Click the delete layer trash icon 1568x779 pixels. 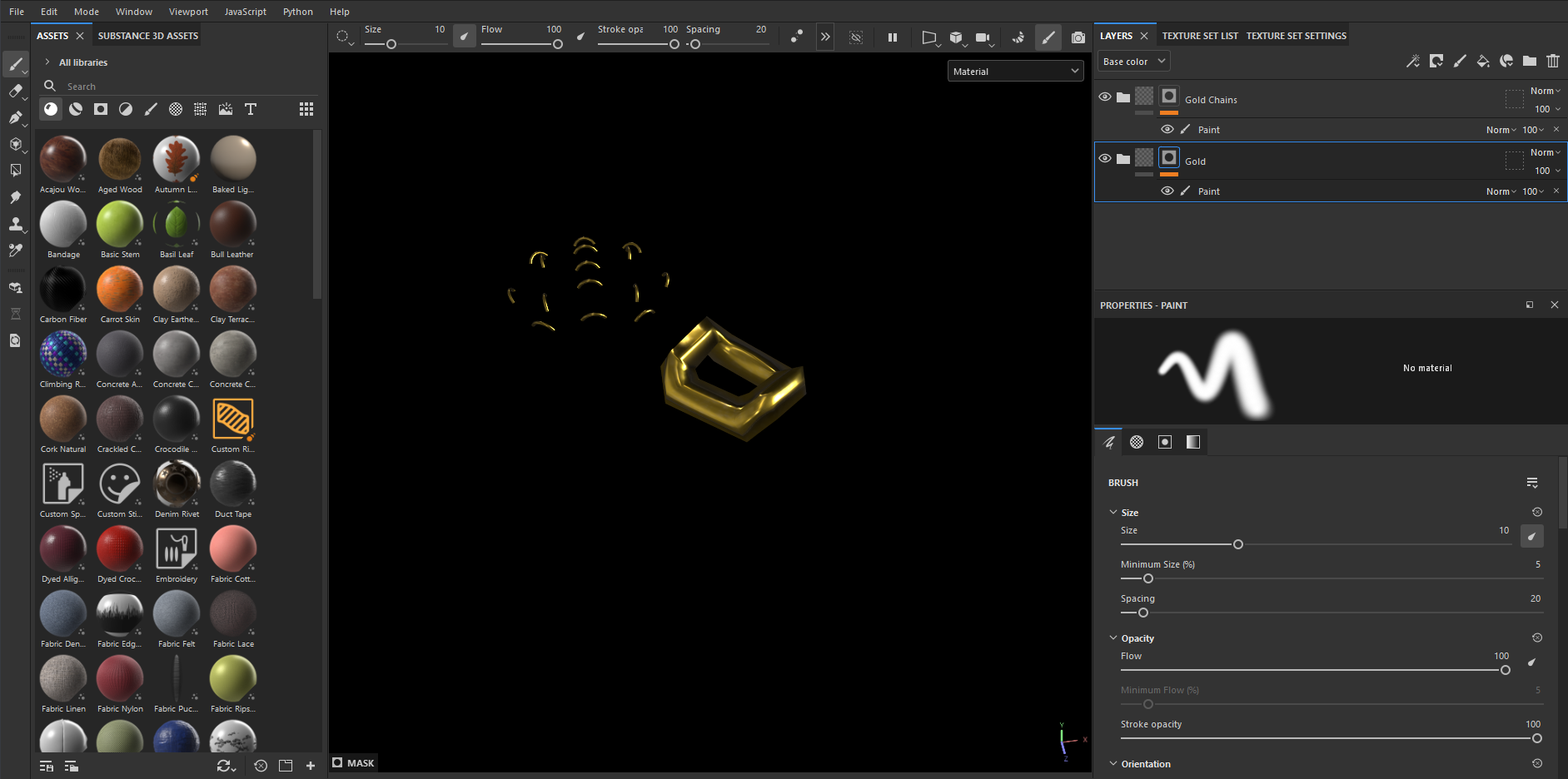(x=1553, y=61)
